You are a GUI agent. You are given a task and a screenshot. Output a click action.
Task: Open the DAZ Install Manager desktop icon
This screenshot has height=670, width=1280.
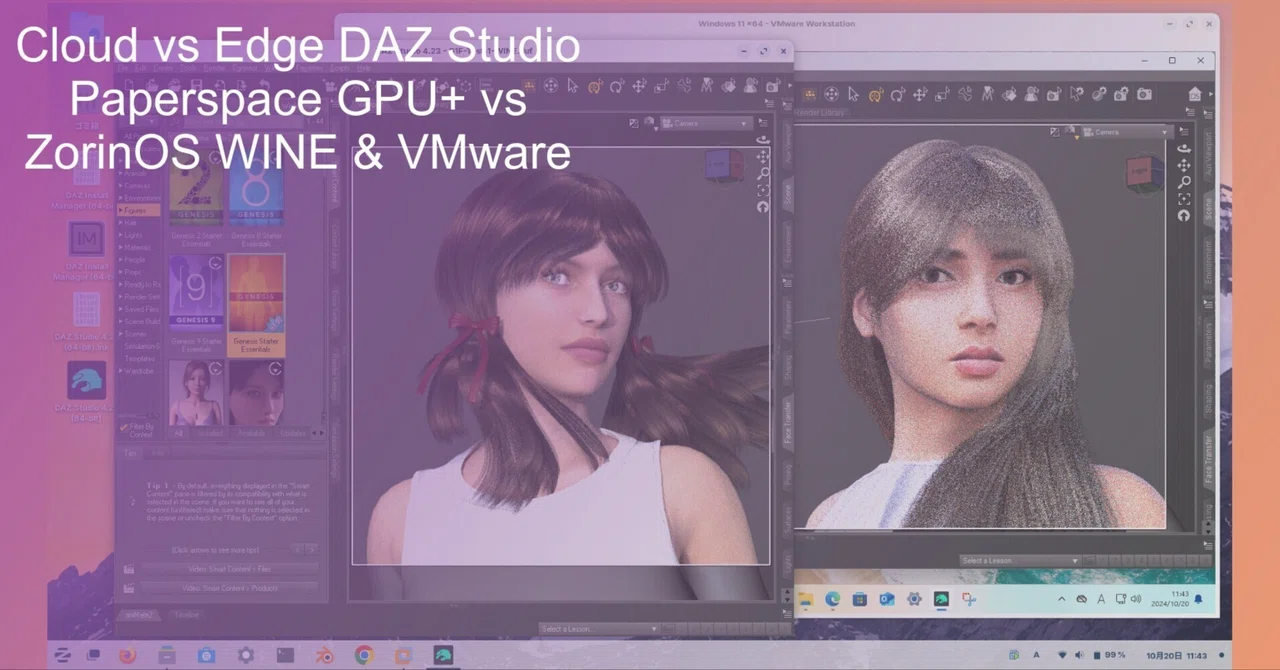(x=87, y=238)
